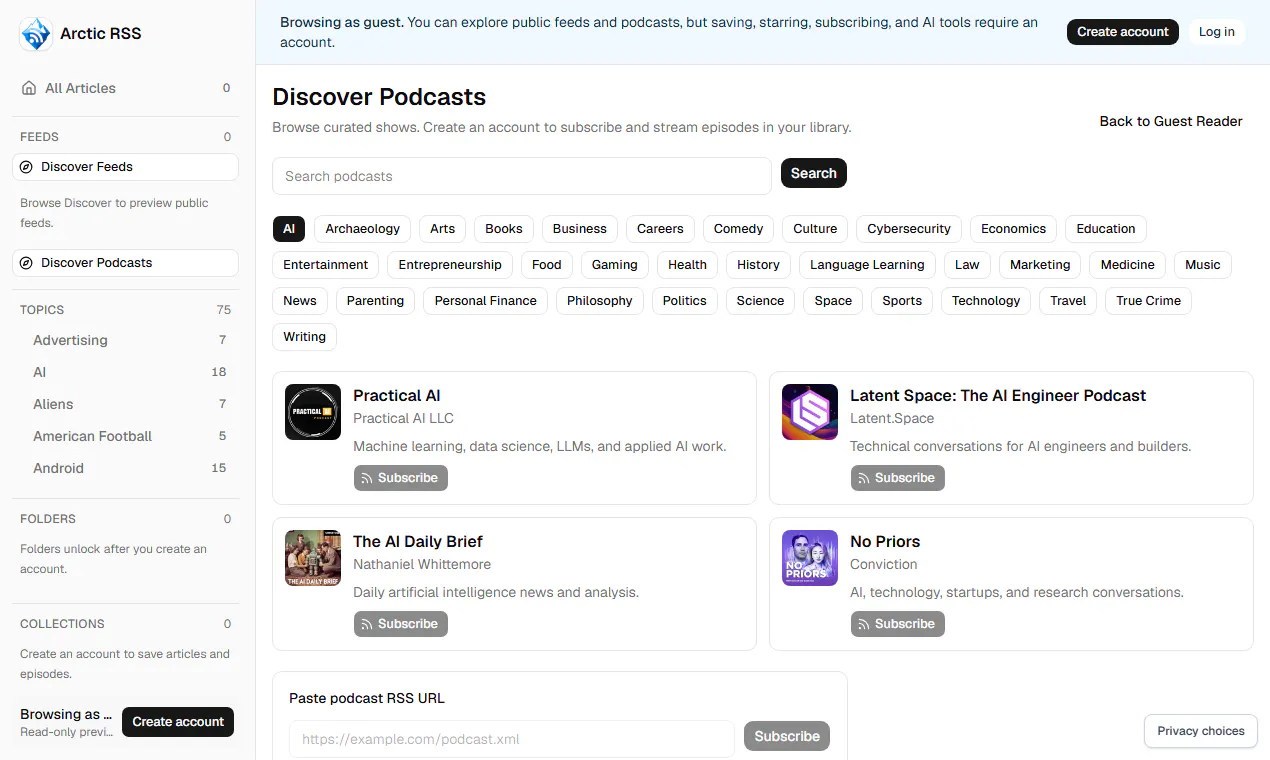The width and height of the screenshot is (1270, 760).
Task: Select the Philosophy category chip
Action: [x=600, y=301]
